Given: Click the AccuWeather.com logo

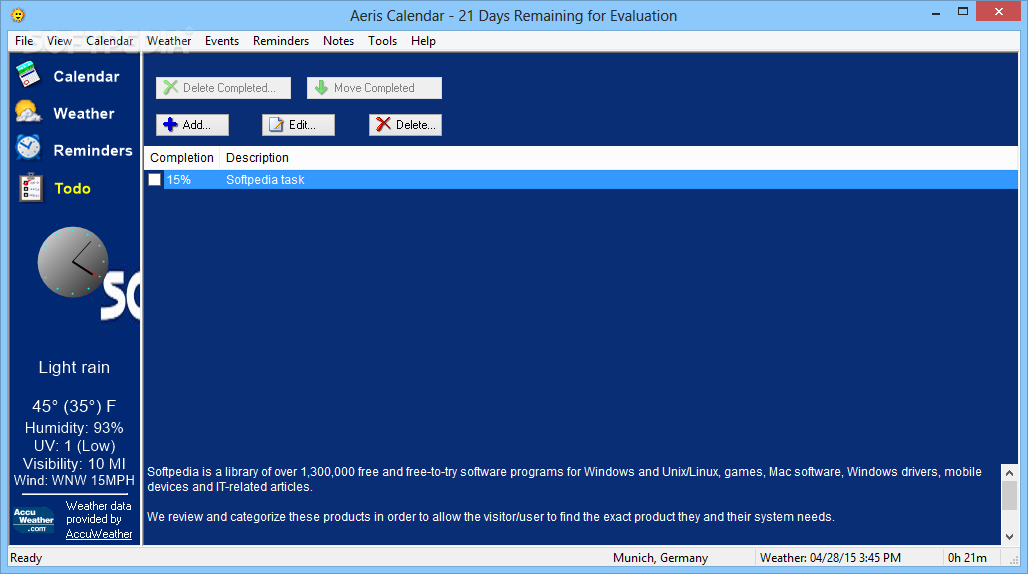Looking at the screenshot, I should (34, 520).
